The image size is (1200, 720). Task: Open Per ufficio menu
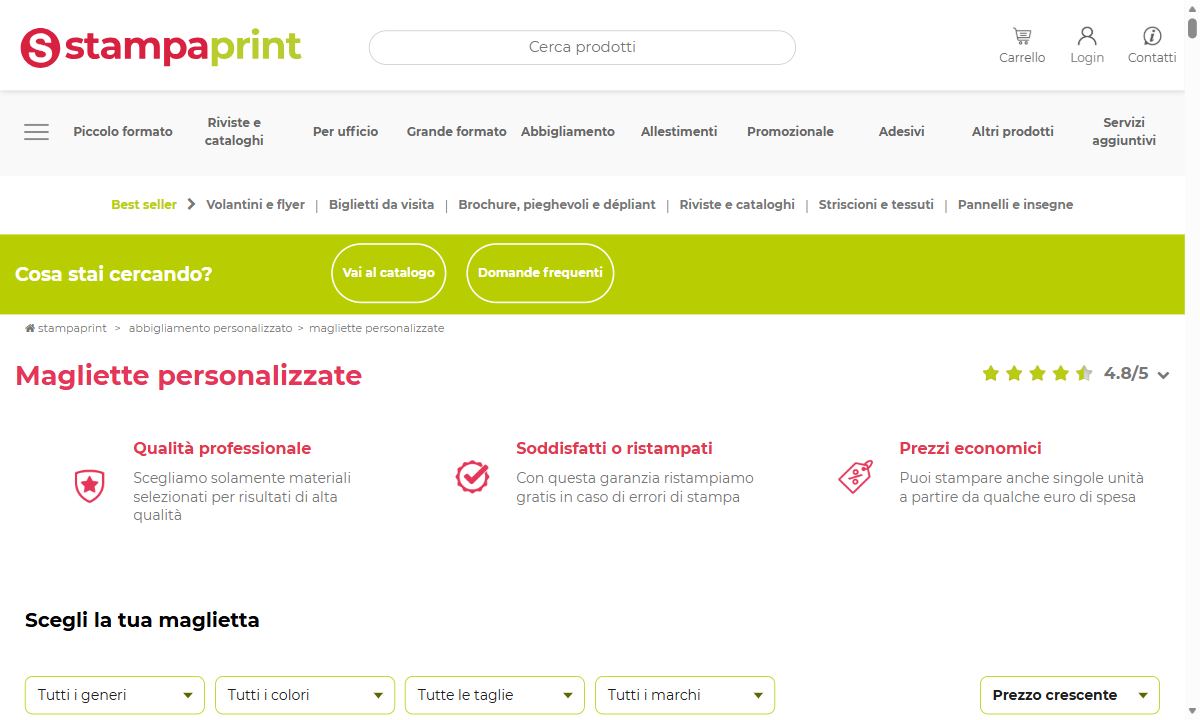tap(345, 132)
